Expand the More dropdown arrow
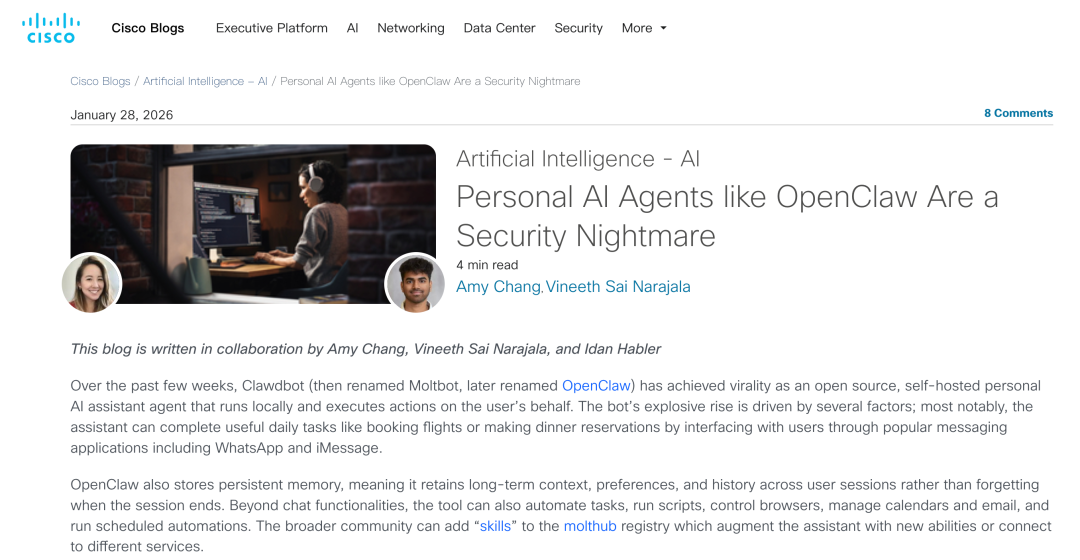 (663, 28)
